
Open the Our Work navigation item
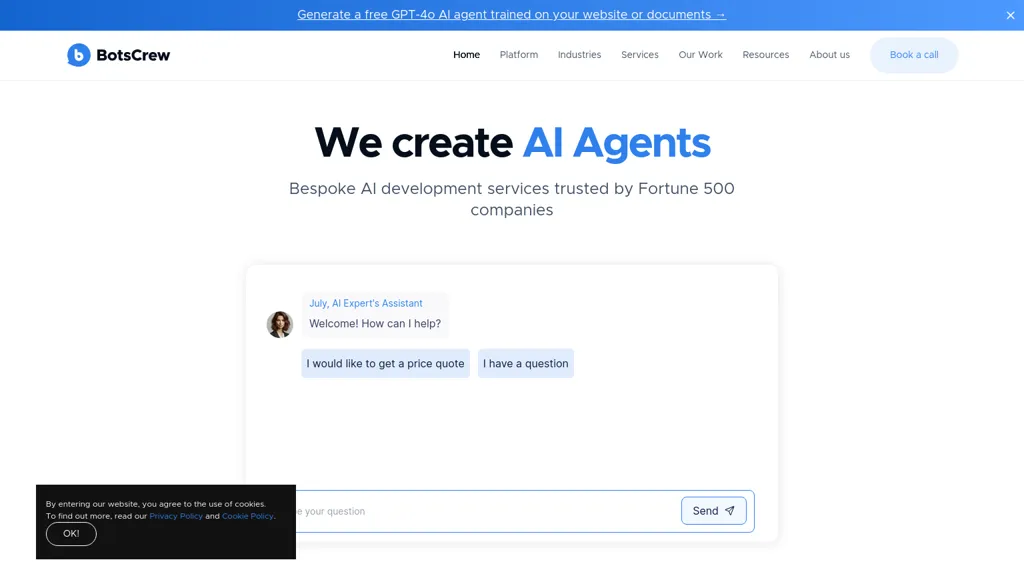tap(700, 55)
